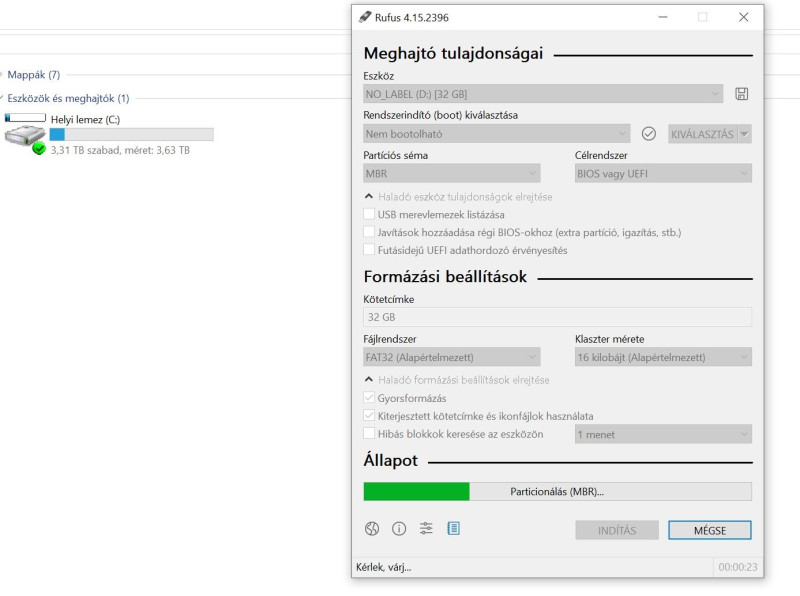Open the Fájlrendszer FAT32 dropdown
Image resolution: width=800 pixels, height=596 pixels.
(x=452, y=357)
